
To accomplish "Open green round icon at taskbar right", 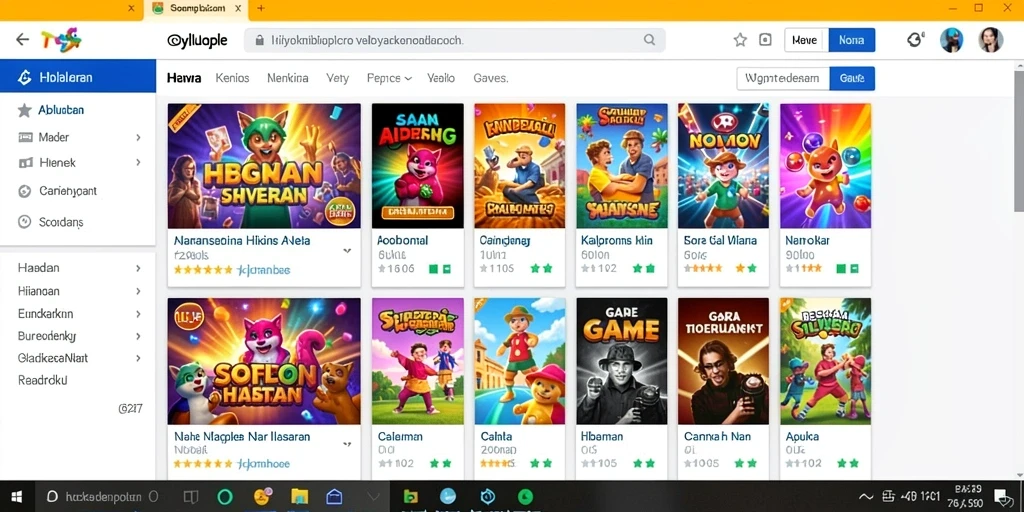I will [x=526, y=496].
